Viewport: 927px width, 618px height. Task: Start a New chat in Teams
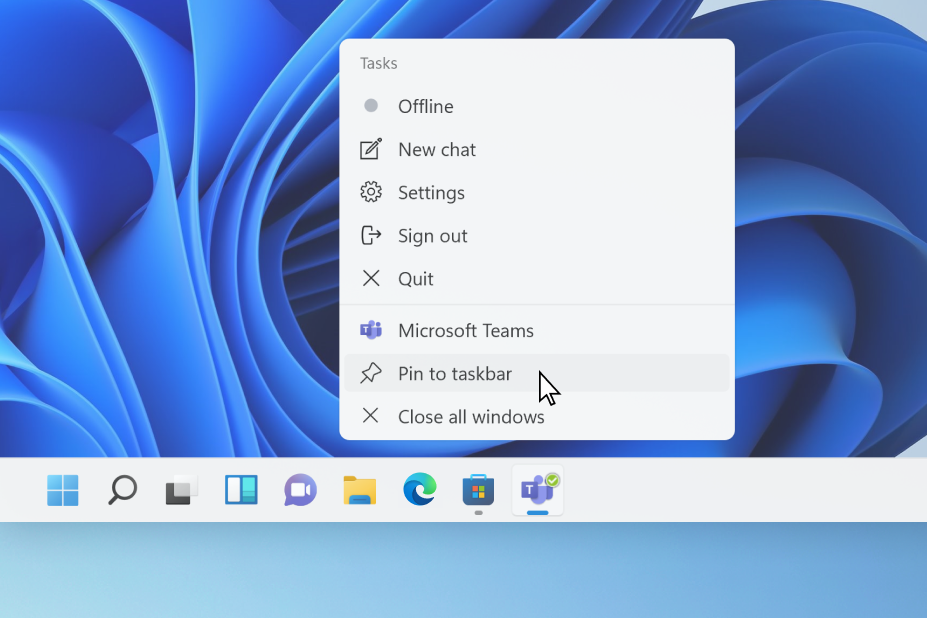coord(537,150)
